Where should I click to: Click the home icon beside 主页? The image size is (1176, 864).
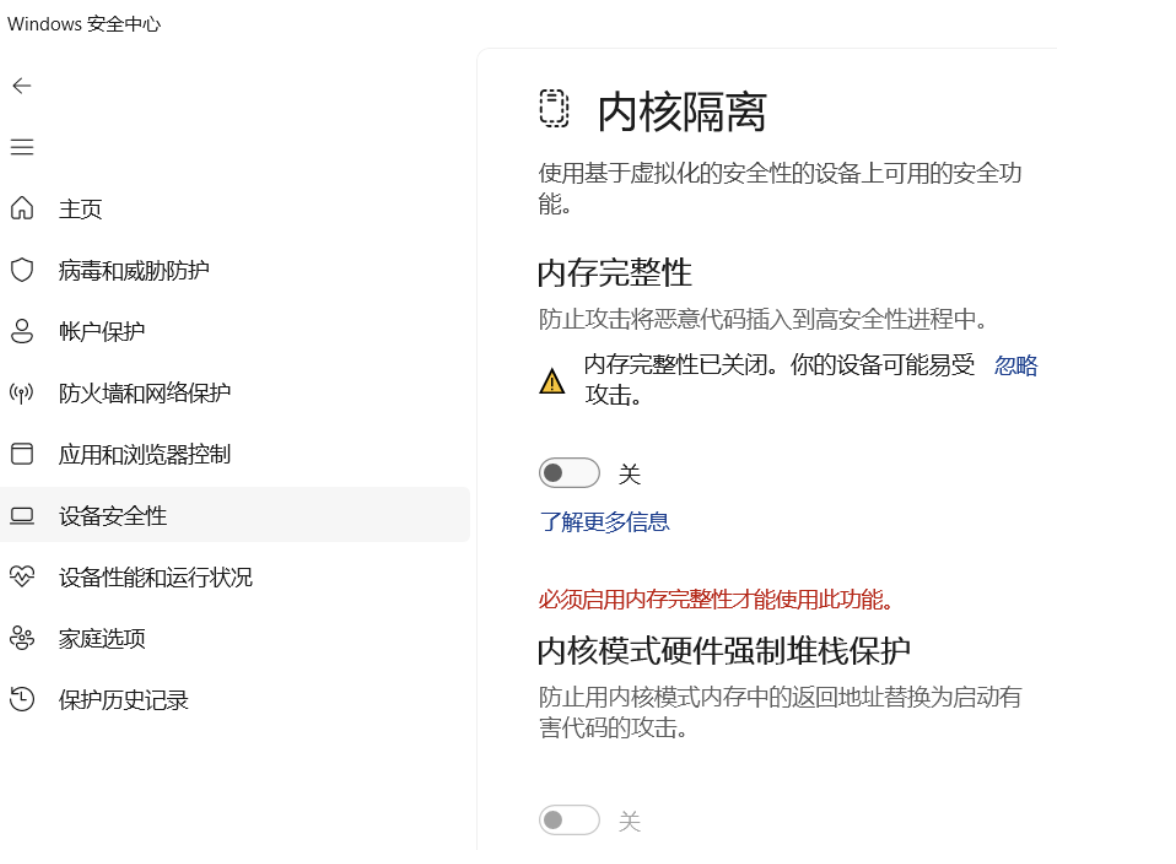click(22, 208)
